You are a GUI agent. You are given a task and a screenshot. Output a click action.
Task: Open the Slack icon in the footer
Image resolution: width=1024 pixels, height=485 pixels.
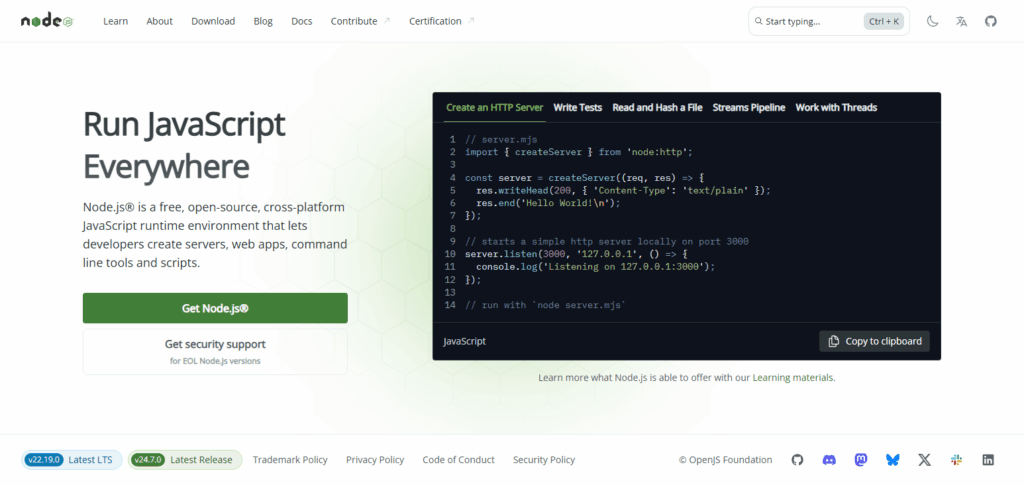pos(956,460)
